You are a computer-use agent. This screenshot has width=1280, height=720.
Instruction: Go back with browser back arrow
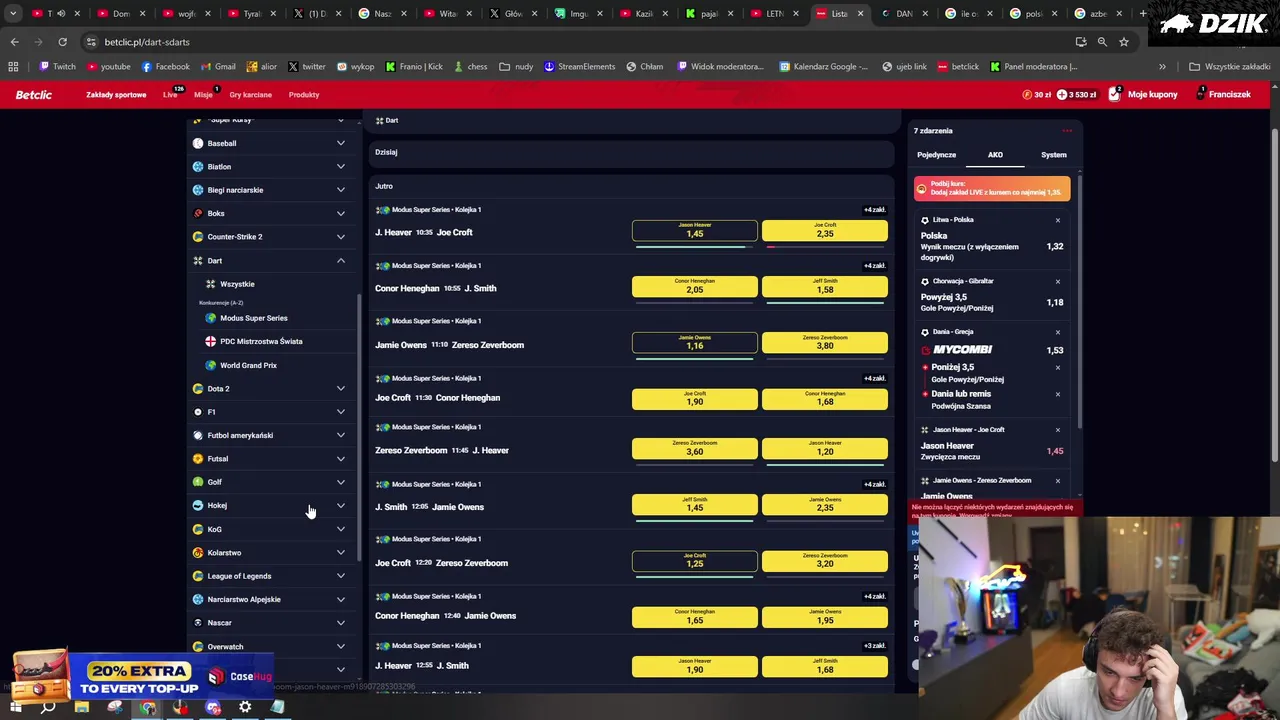pyautogui.click(x=14, y=42)
